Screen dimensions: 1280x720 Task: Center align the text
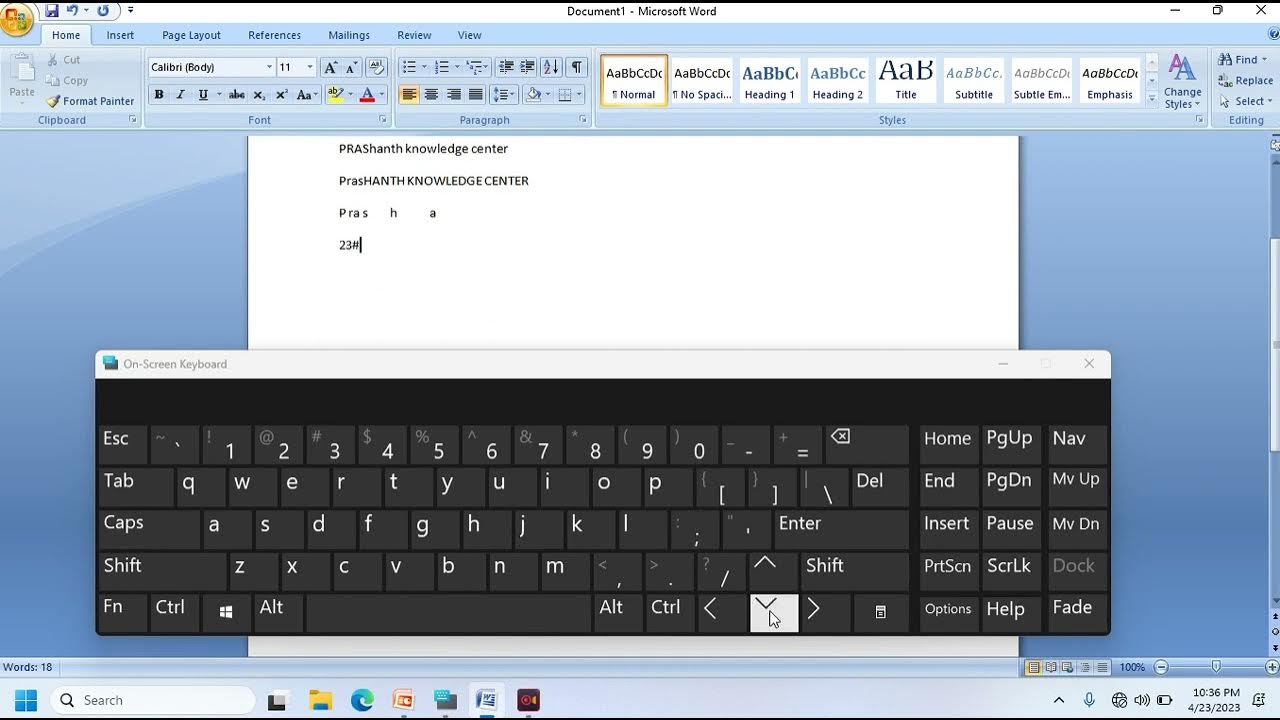431,95
